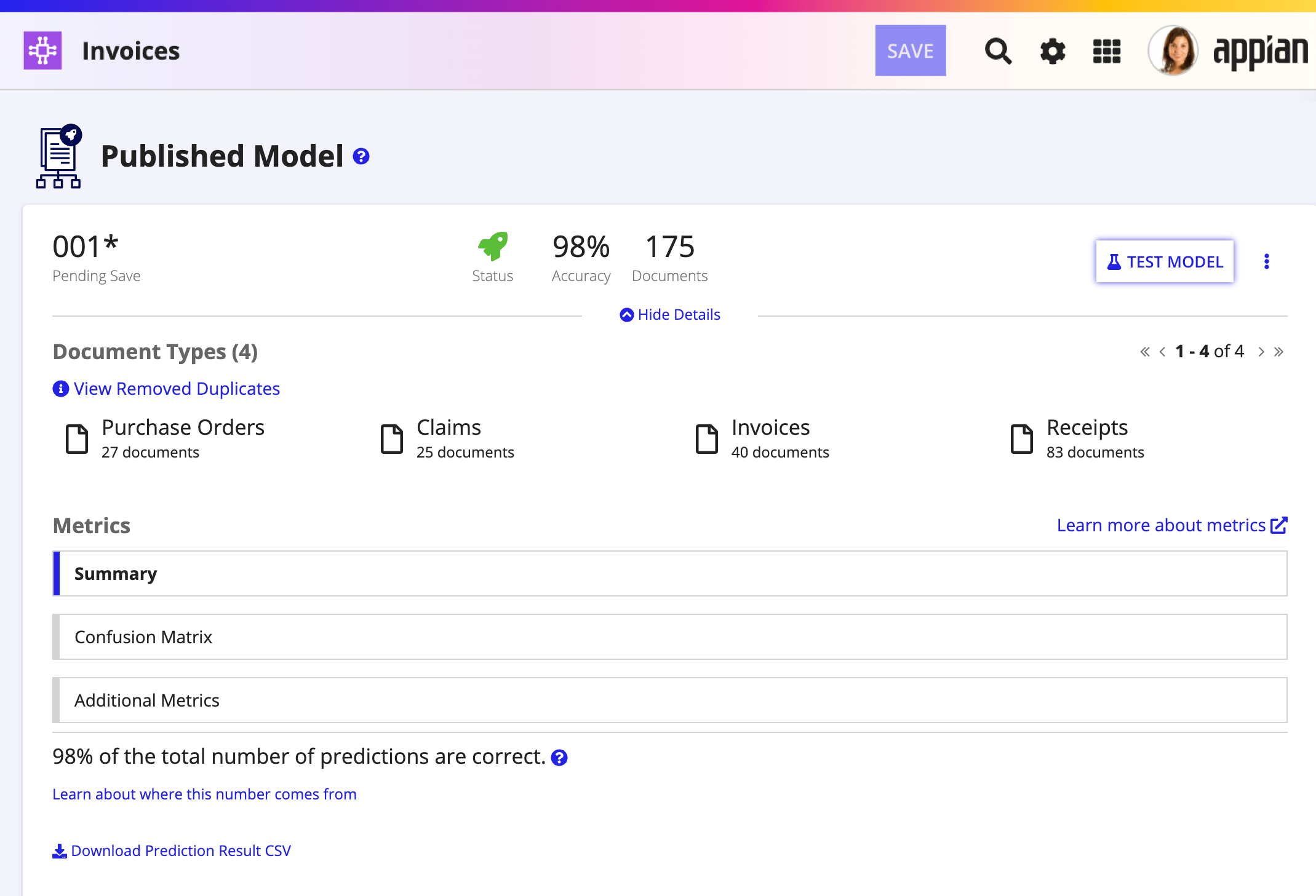The width and height of the screenshot is (1316, 896).
Task: Click the Purchase Orders document icon
Action: [x=77, y=439]
